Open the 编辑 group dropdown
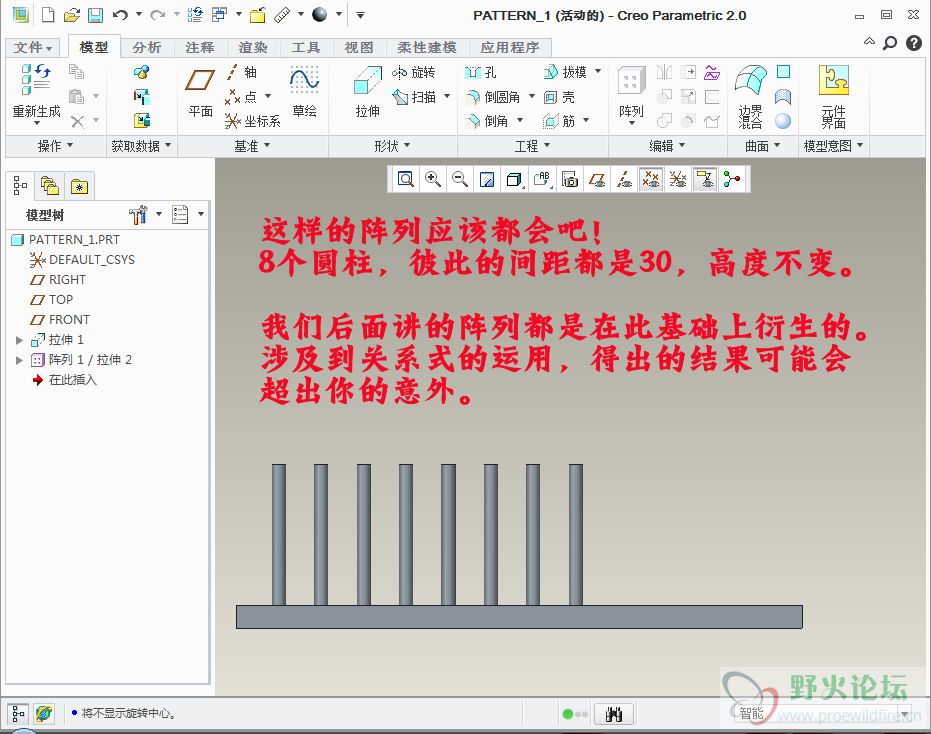This screenshot has height=734, width=931. tap(667, 145)
